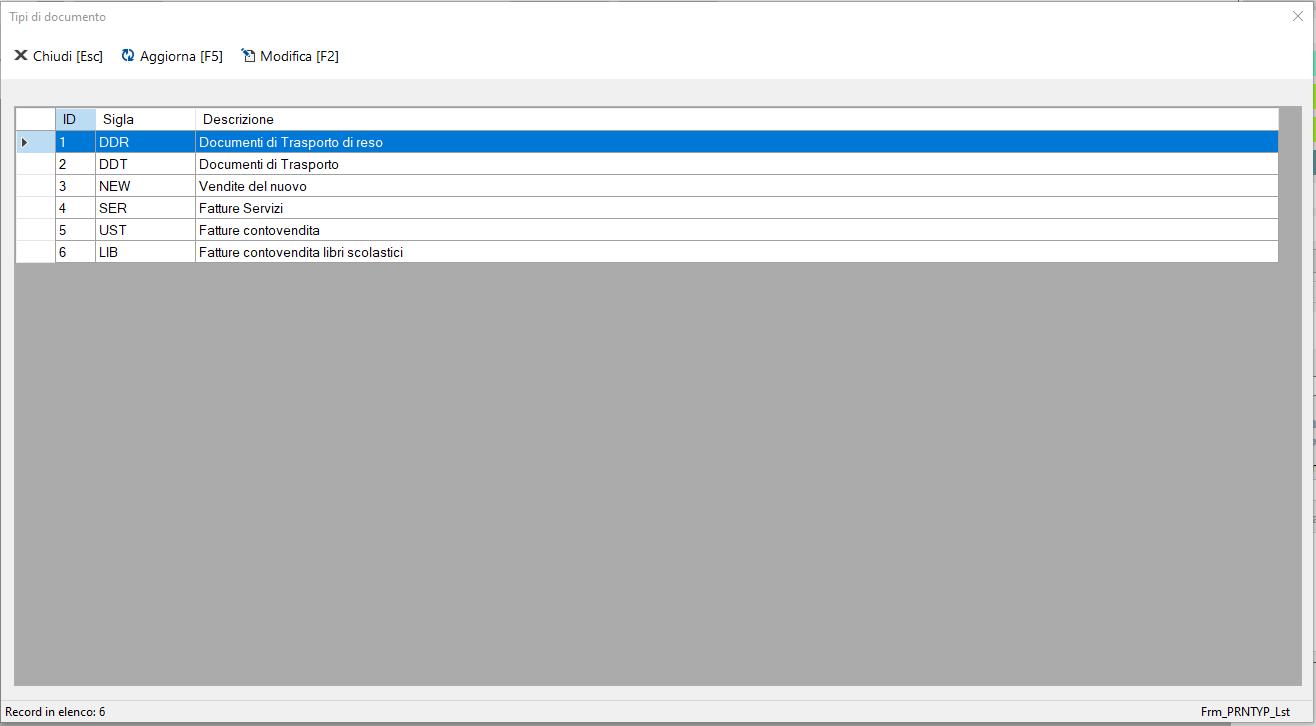Select the UST sigla cell
Image resolution: width=1316 pixels, height=726 pixels.
pos(145,230)
